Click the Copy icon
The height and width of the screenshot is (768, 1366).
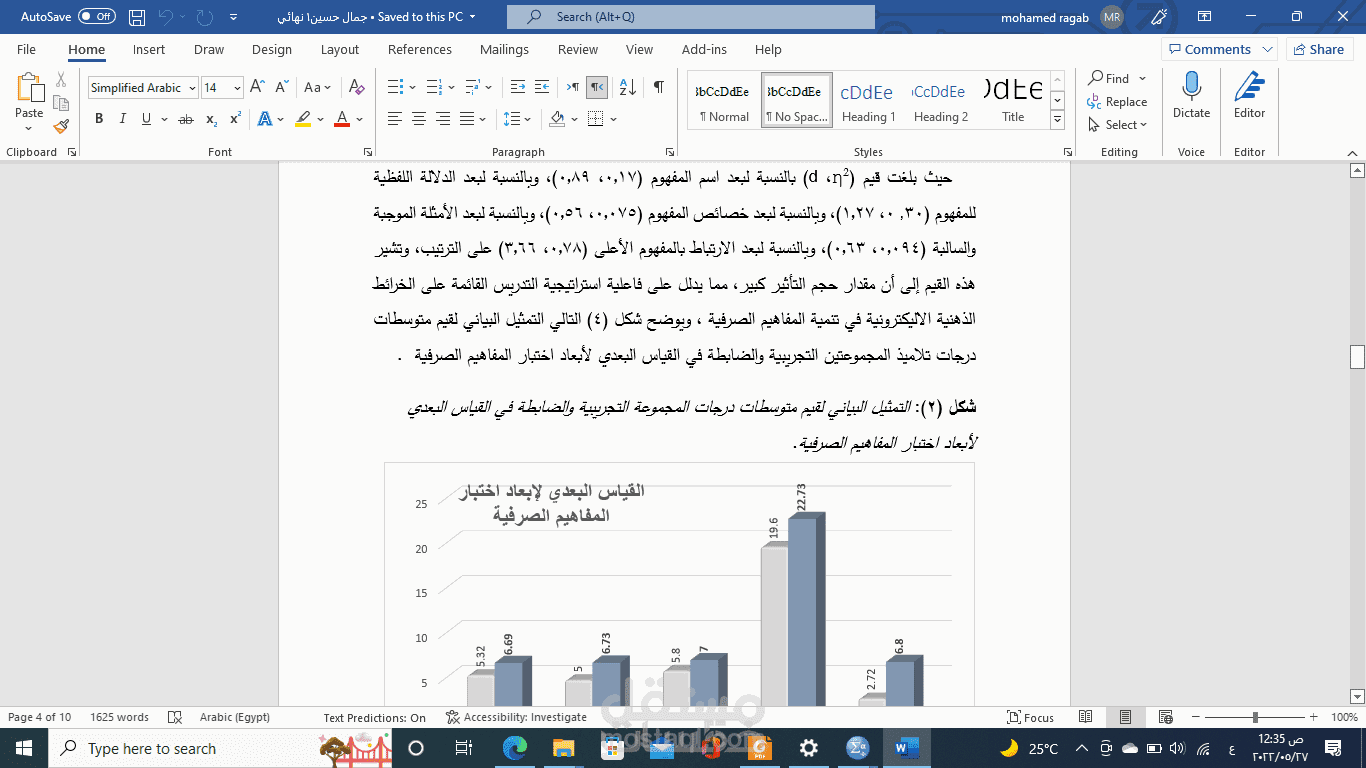point(61,103)
